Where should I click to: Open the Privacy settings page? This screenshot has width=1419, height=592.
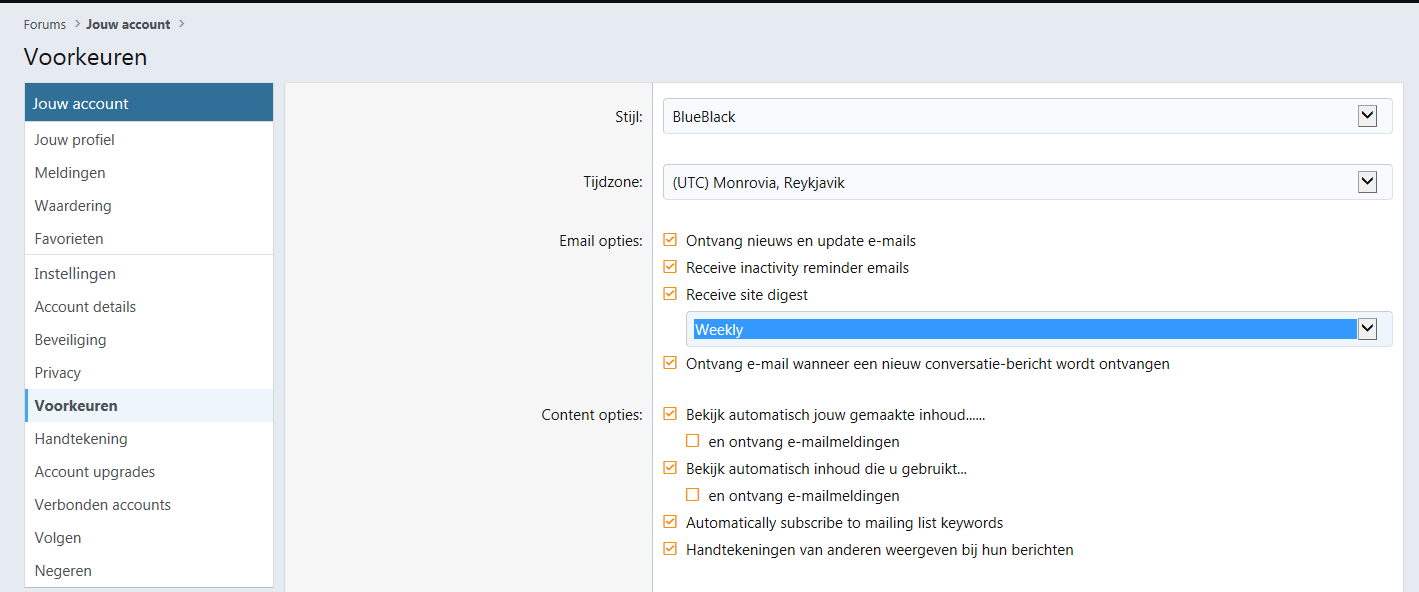58,373
